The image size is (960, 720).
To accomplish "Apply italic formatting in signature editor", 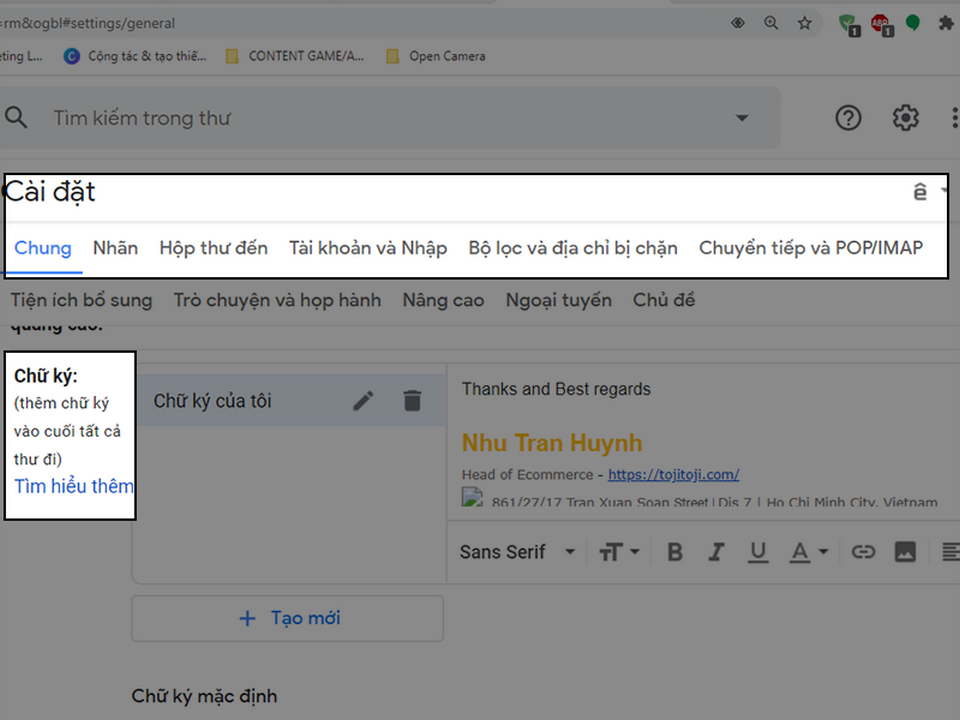I will point(716,552).
